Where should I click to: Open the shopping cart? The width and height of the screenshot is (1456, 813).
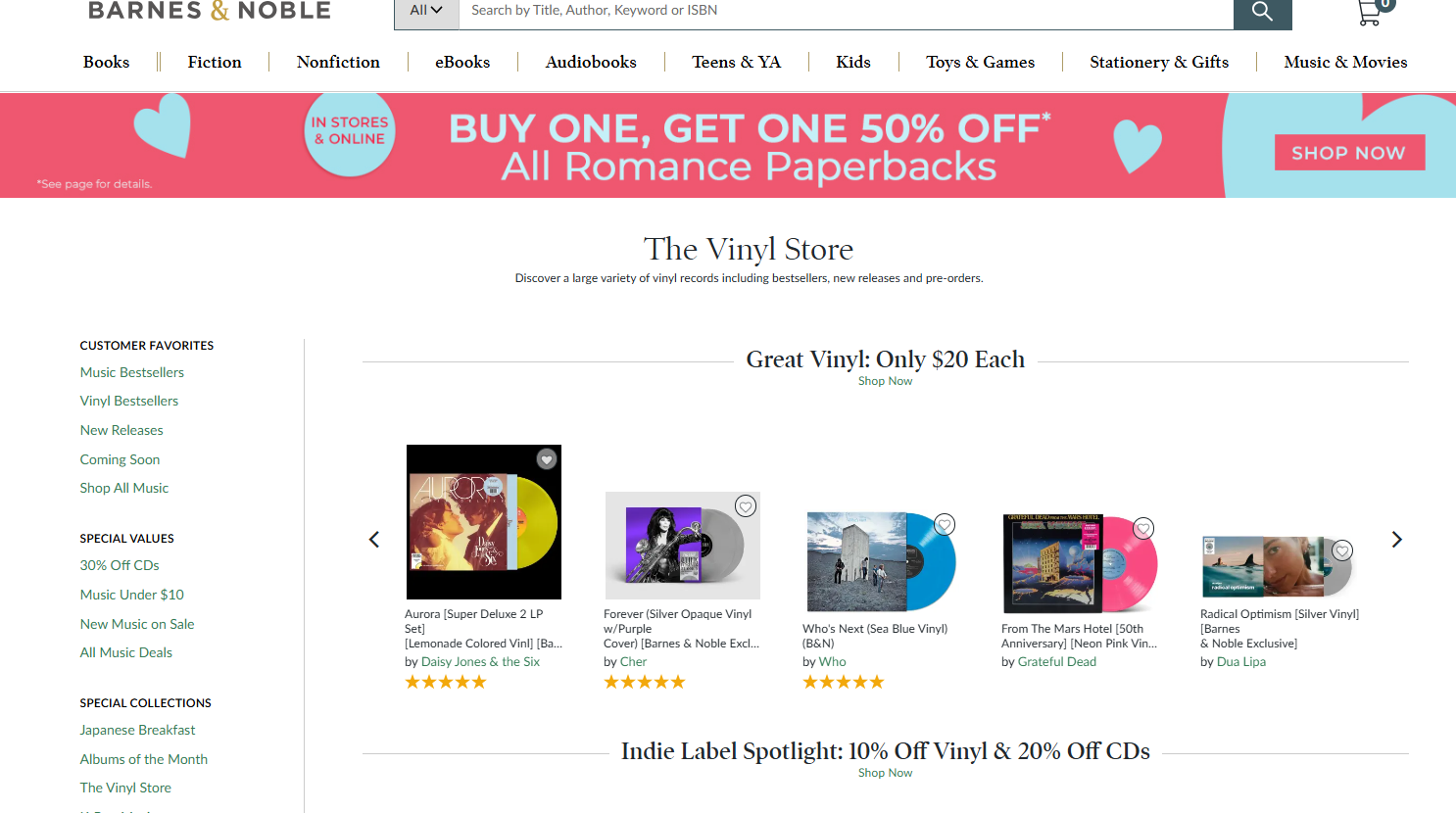[1371, 12]
